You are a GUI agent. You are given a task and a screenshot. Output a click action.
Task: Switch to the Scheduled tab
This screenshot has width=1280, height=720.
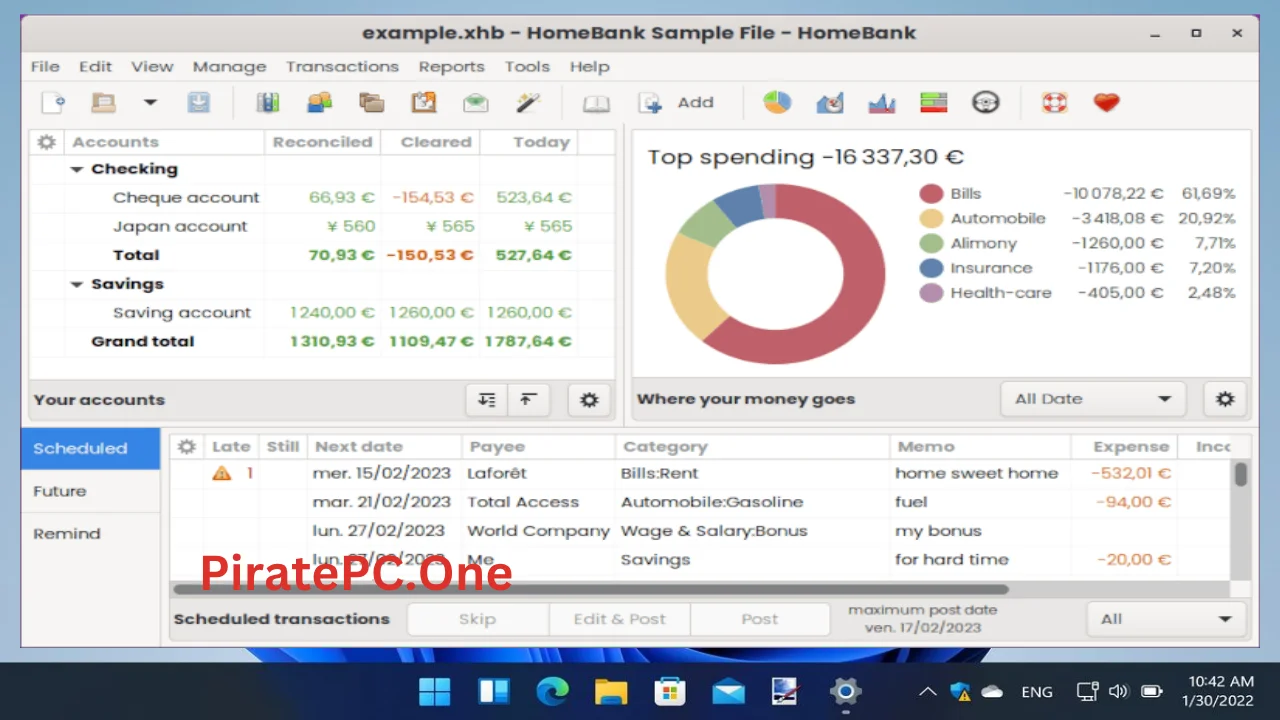pos(90,449)
